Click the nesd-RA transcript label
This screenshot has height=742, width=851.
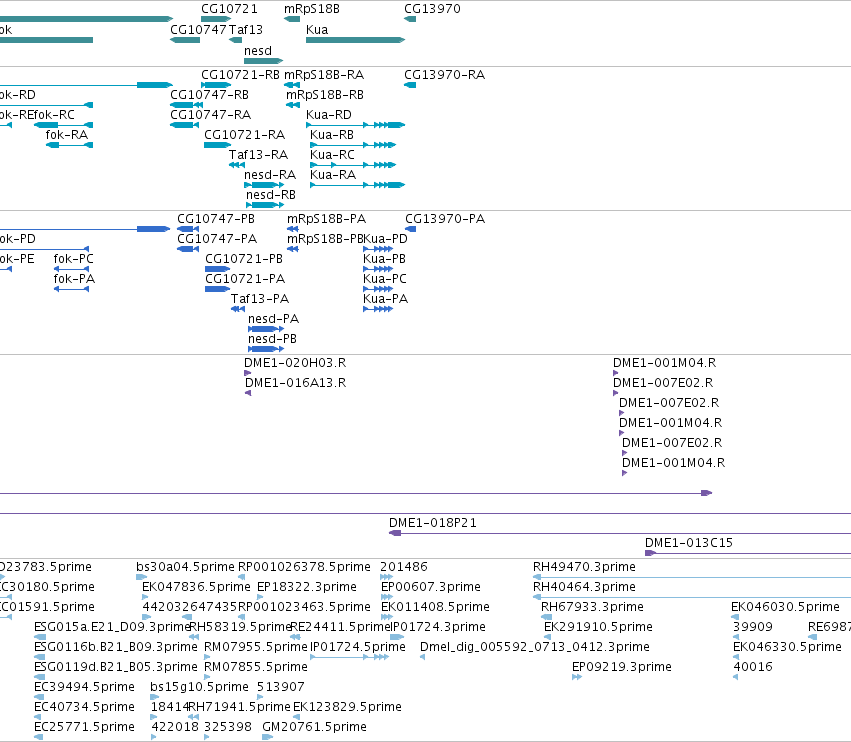(270, 175)
